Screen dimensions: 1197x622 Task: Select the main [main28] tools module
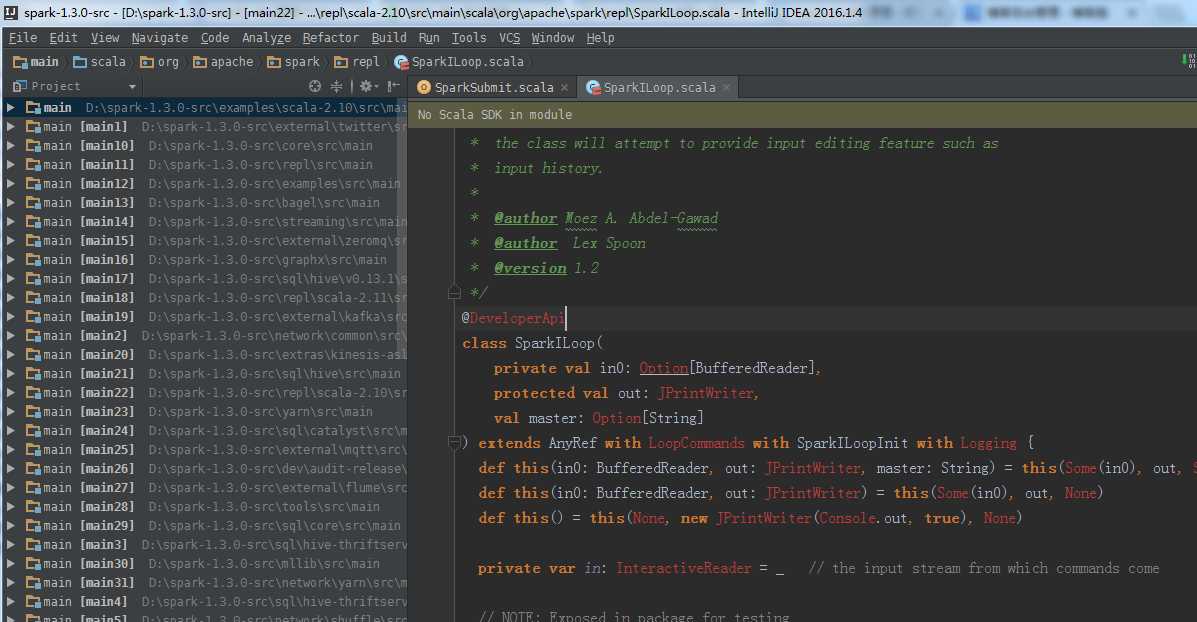point(204,507)
